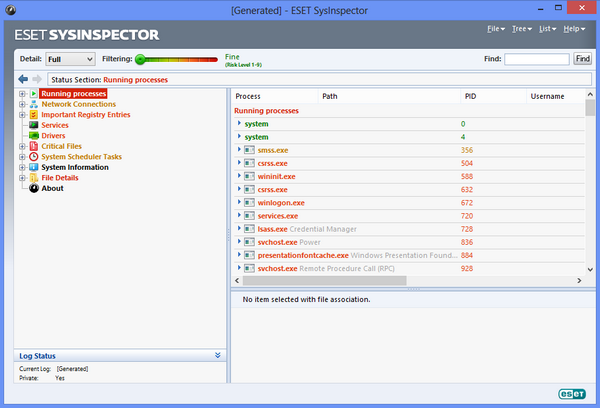Click the winlogon.exe process icon

pyautogui.click(x=249, y=203)
